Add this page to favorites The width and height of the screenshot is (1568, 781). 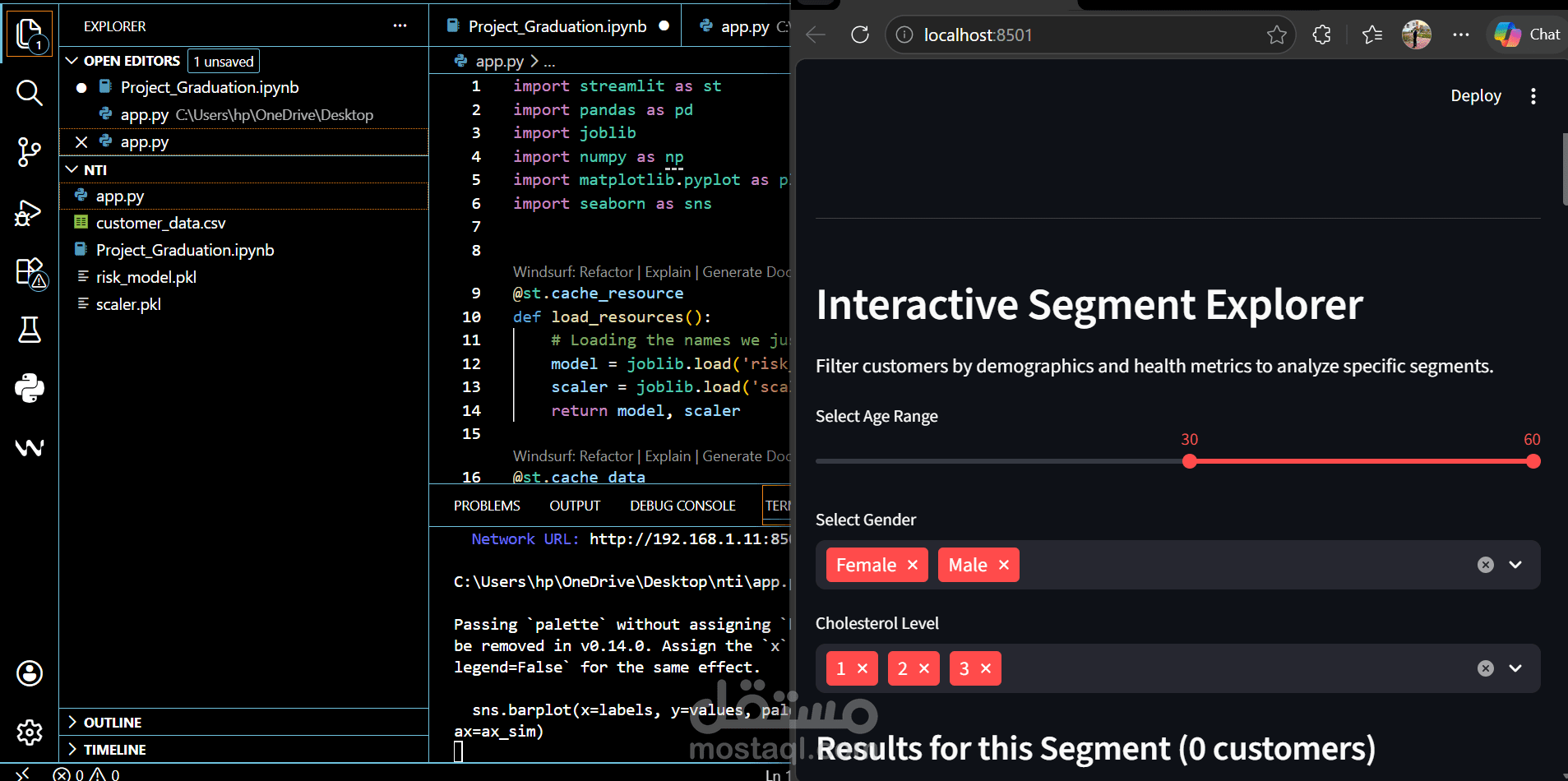(1276, 35)
